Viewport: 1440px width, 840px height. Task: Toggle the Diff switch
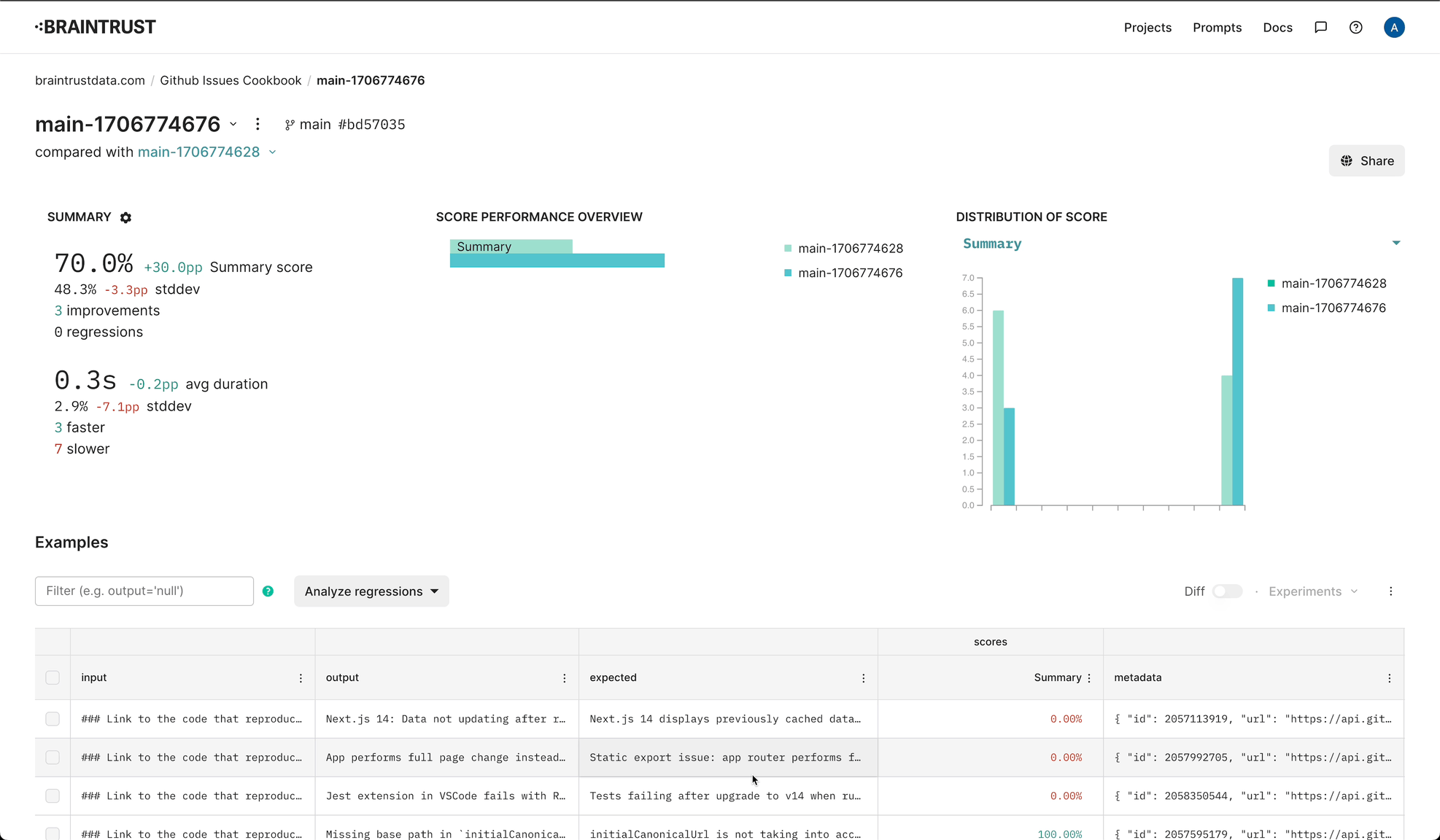pyautogui.click(x=1227, y=591)
